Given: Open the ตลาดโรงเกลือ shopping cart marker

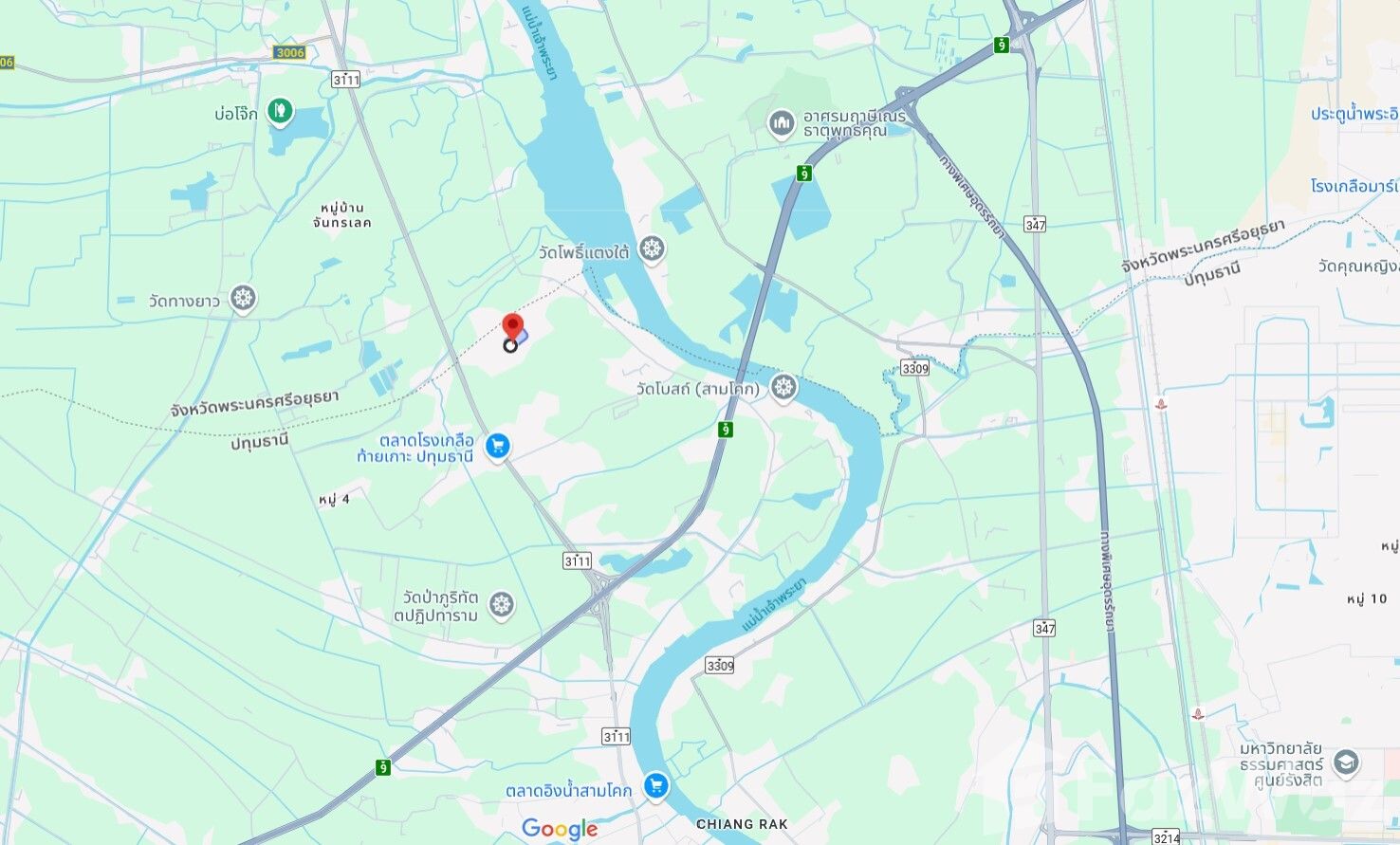Looking at the screenshot, I should (497, 446).
